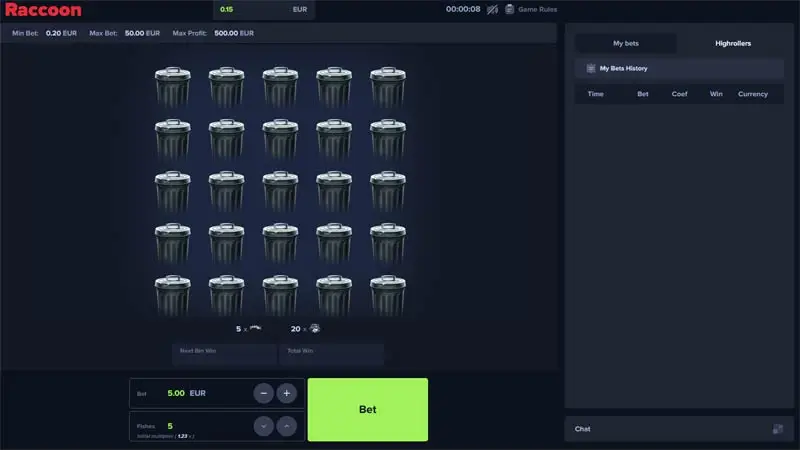Open trash can row 2 column 4
This screenshot has width=800, height=450.
(x=334, y=139)
